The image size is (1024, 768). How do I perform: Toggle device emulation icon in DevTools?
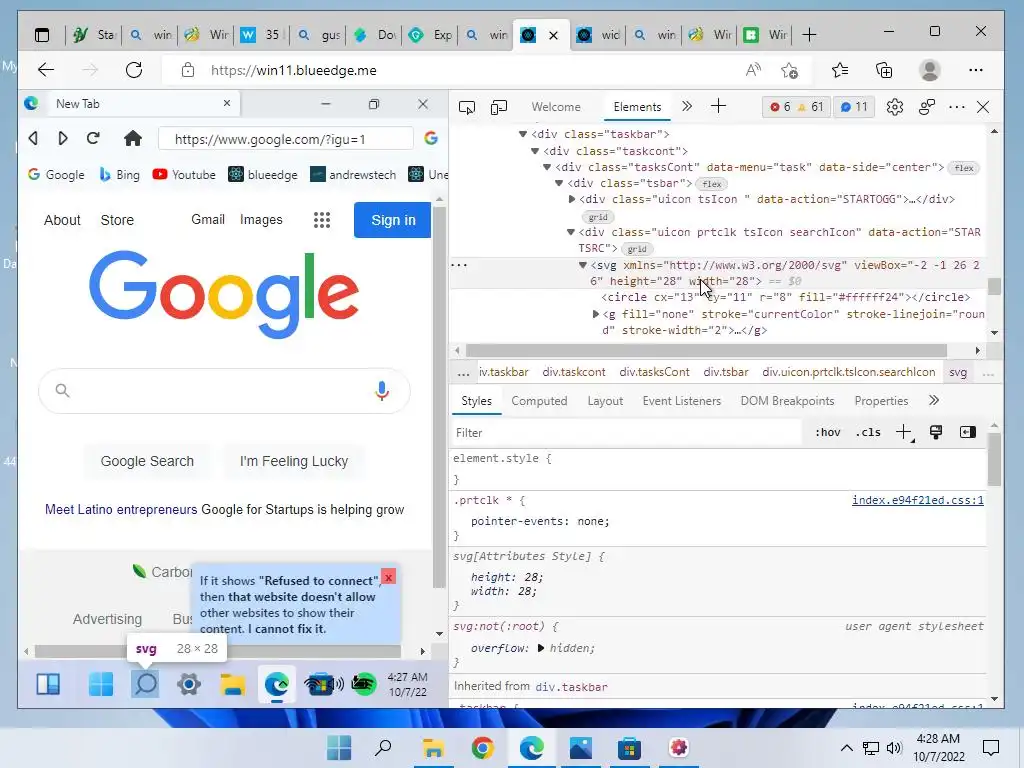click(x=499, y=107)
